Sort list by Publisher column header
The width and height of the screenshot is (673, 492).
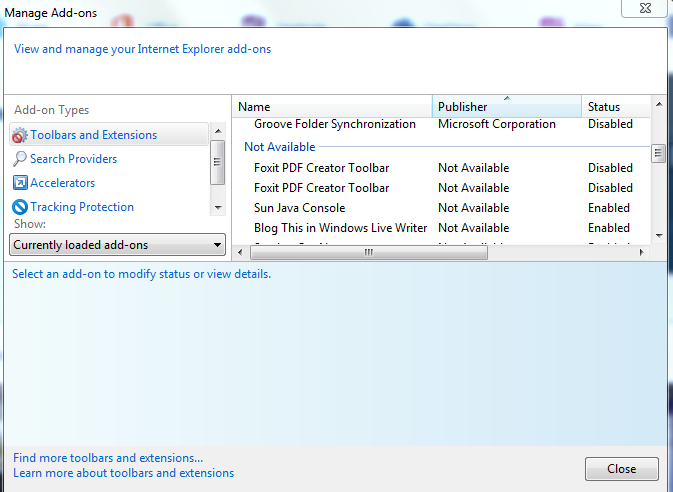pos(506,106)
